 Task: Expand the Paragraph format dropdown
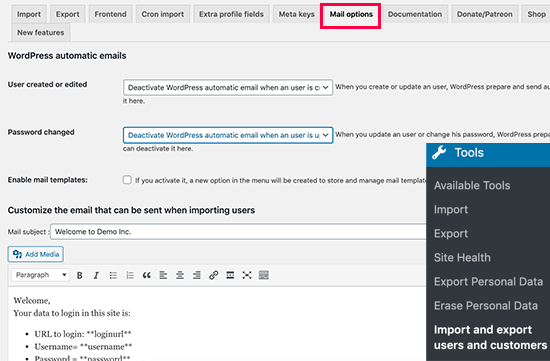coord(41,275)
